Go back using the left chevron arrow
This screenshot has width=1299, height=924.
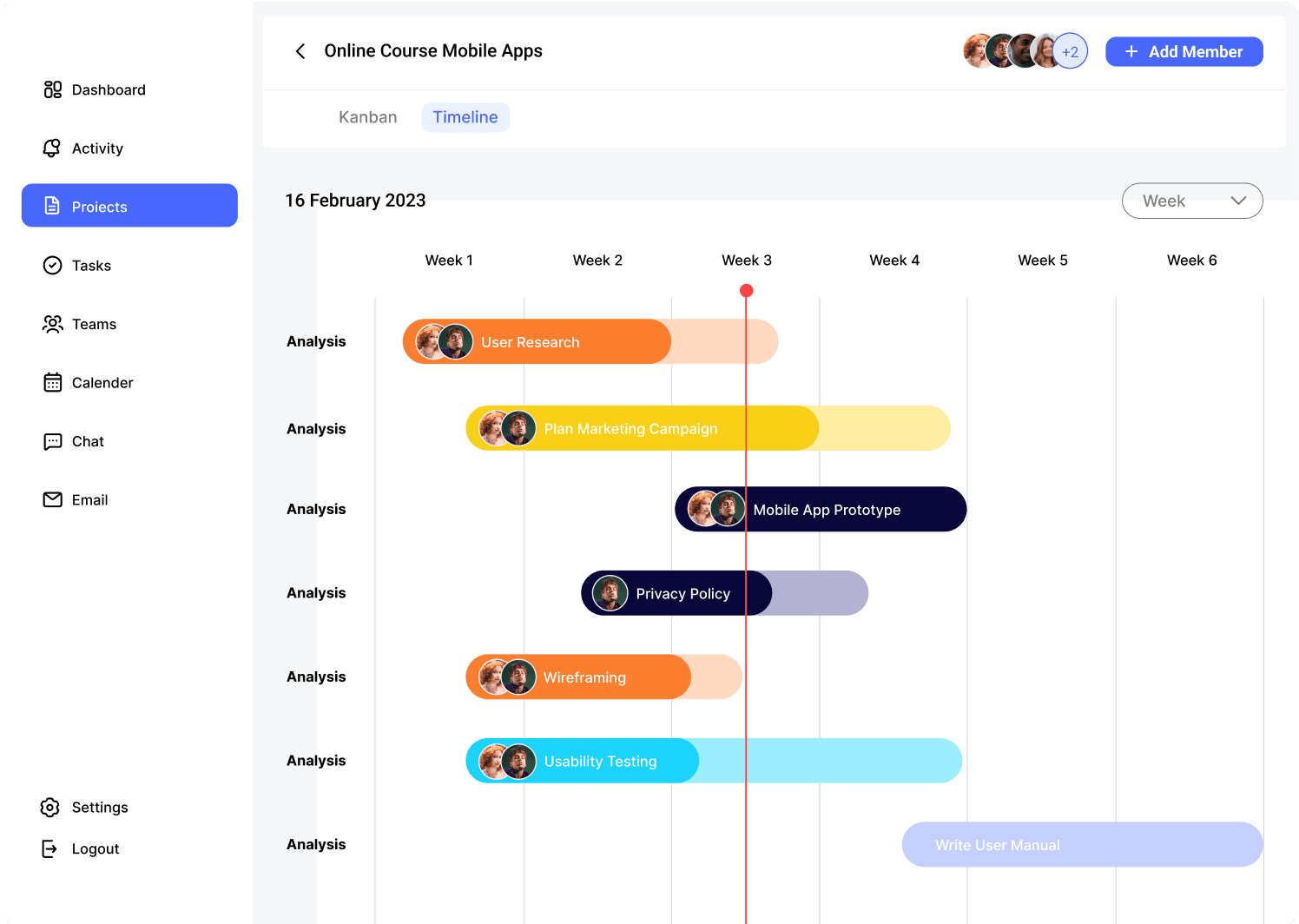300,51
